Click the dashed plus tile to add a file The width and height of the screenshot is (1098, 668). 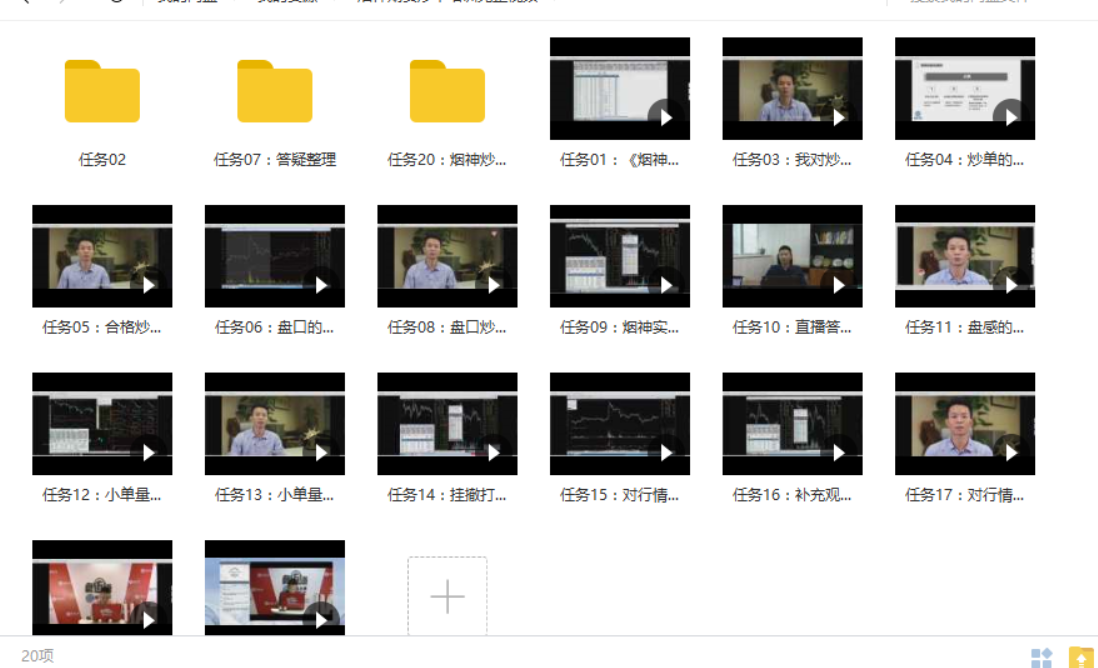click(447, 596)
